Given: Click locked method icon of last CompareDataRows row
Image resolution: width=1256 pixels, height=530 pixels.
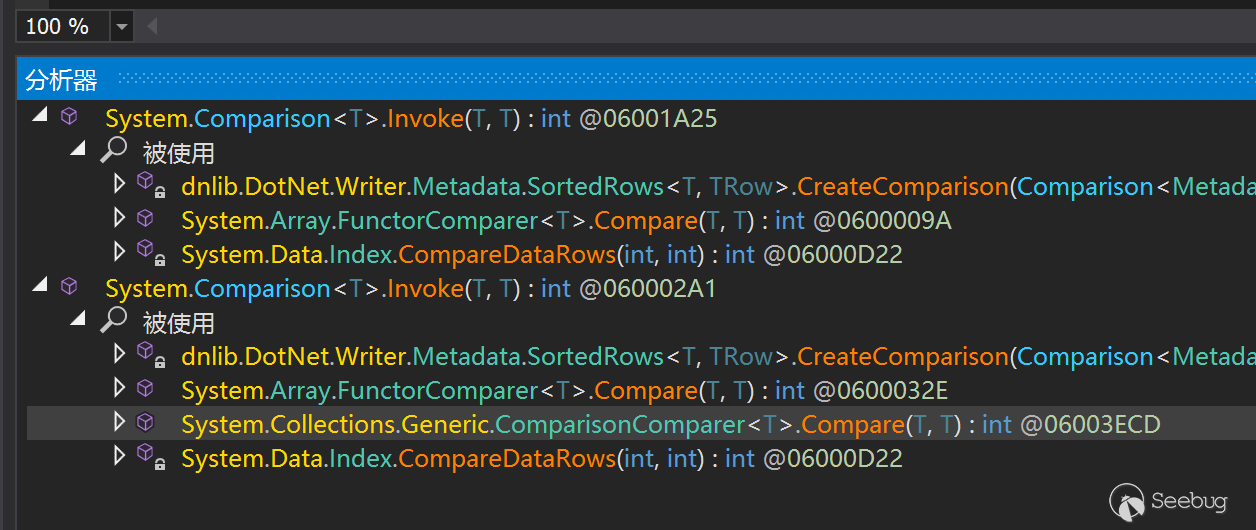Looking at the screenshot, I should pyautogui.click(x=149, y=458).
